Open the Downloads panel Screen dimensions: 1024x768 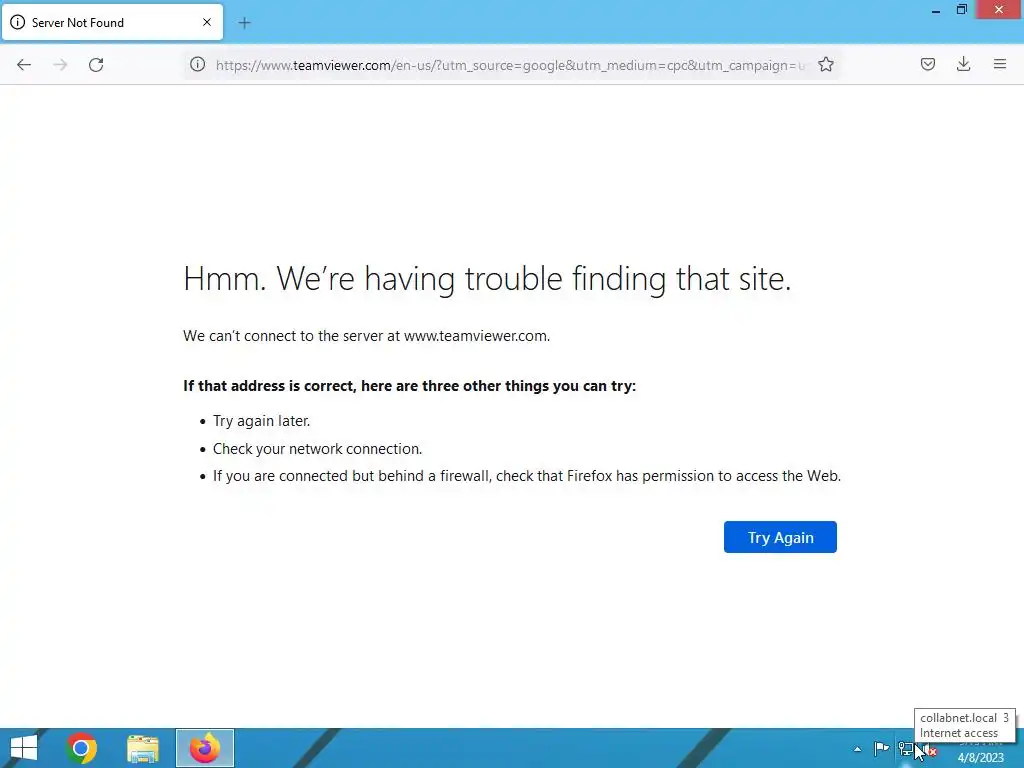tap(963, 64)
